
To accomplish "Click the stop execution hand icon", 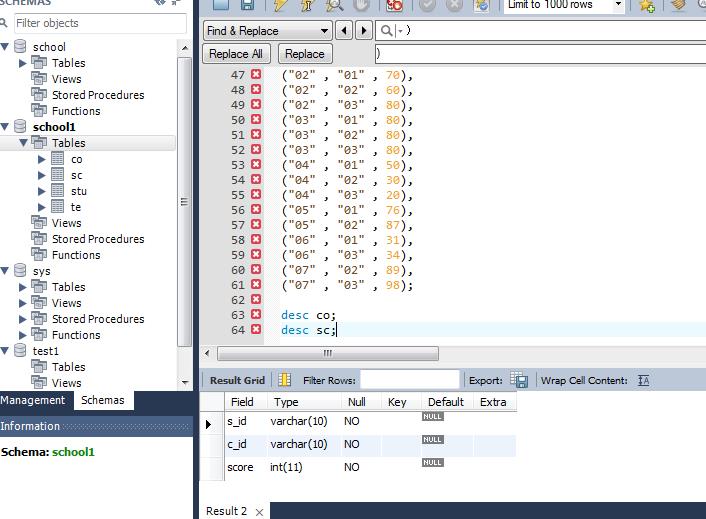I will coord(361,5).
